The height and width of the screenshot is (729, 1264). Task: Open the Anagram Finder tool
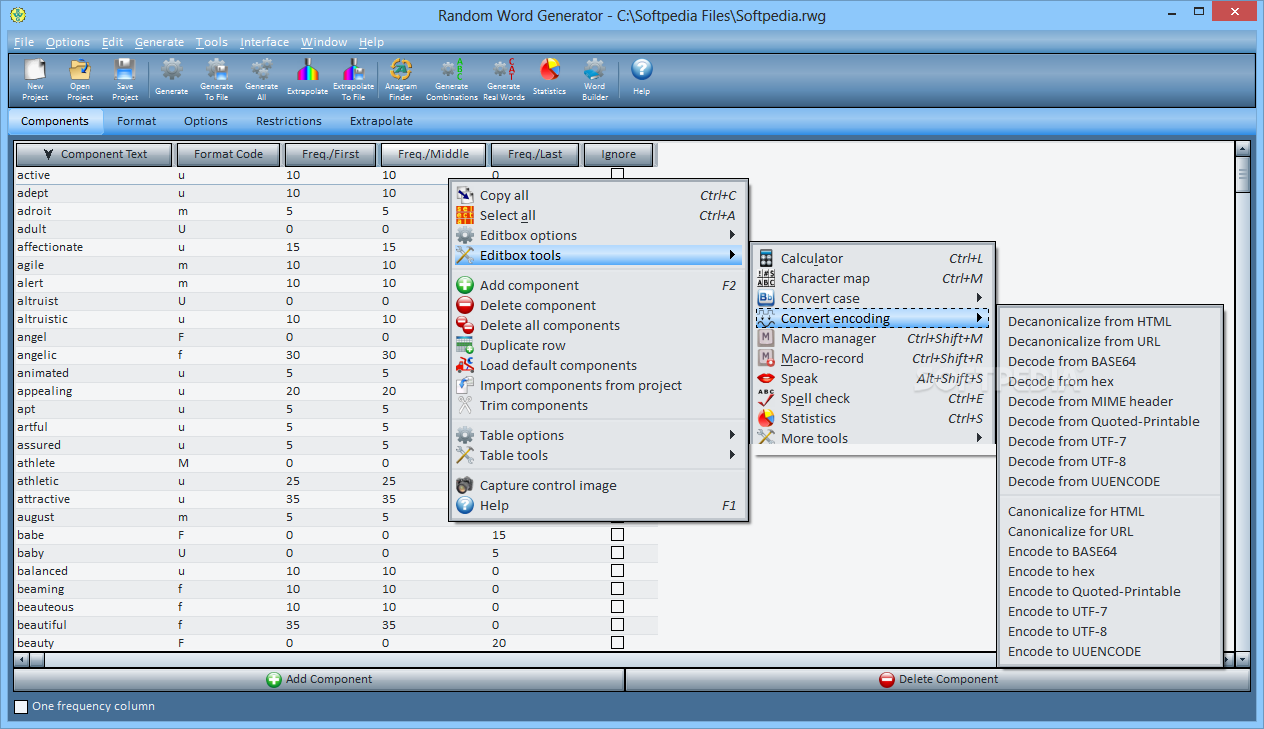click(401, 79)
